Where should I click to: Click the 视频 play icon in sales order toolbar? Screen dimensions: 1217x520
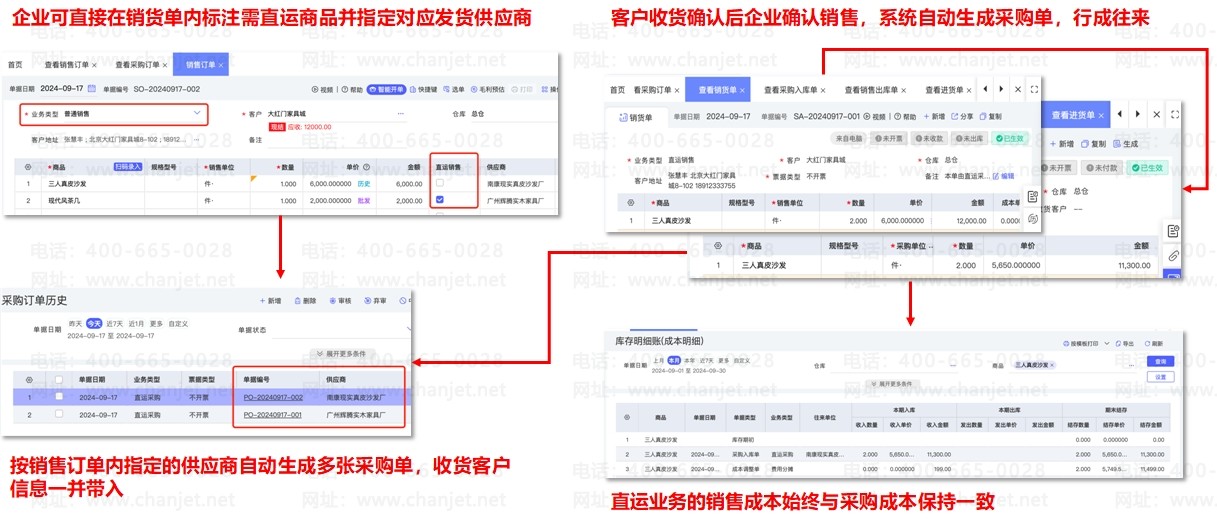[x=315, y=89]
